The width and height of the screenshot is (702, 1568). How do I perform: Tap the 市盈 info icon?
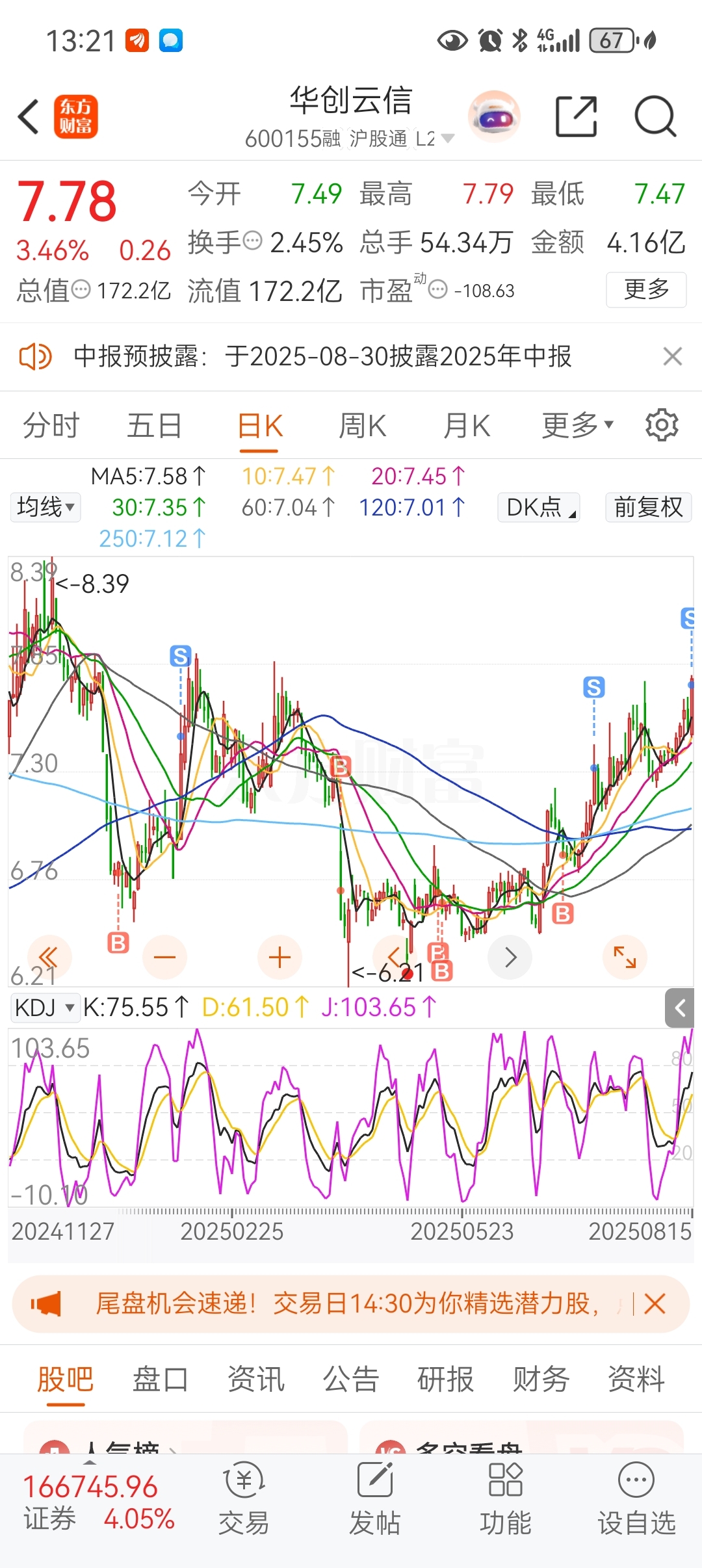coord(439,289)
